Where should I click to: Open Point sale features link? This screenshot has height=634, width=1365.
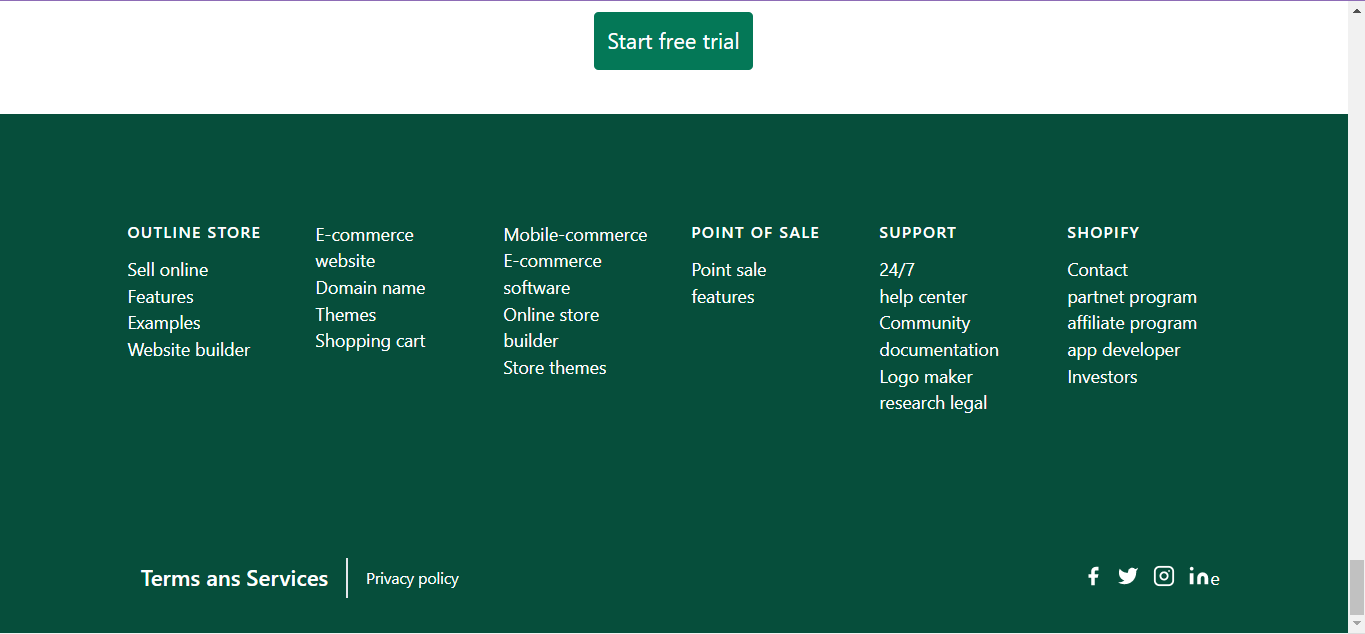point(728,283)
